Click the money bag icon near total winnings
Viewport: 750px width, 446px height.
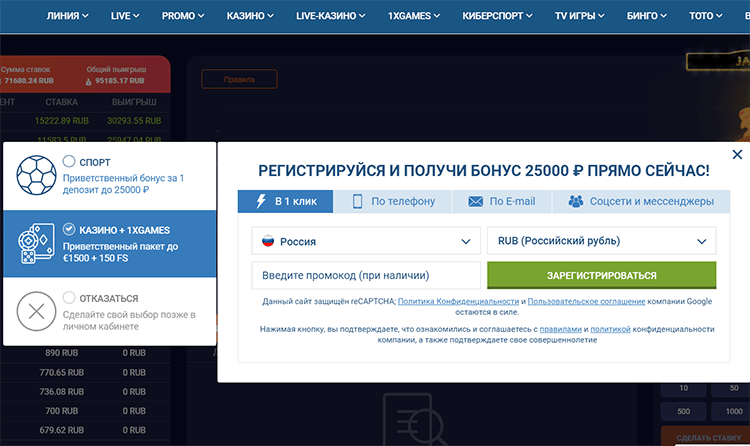(x=88, y=81)
